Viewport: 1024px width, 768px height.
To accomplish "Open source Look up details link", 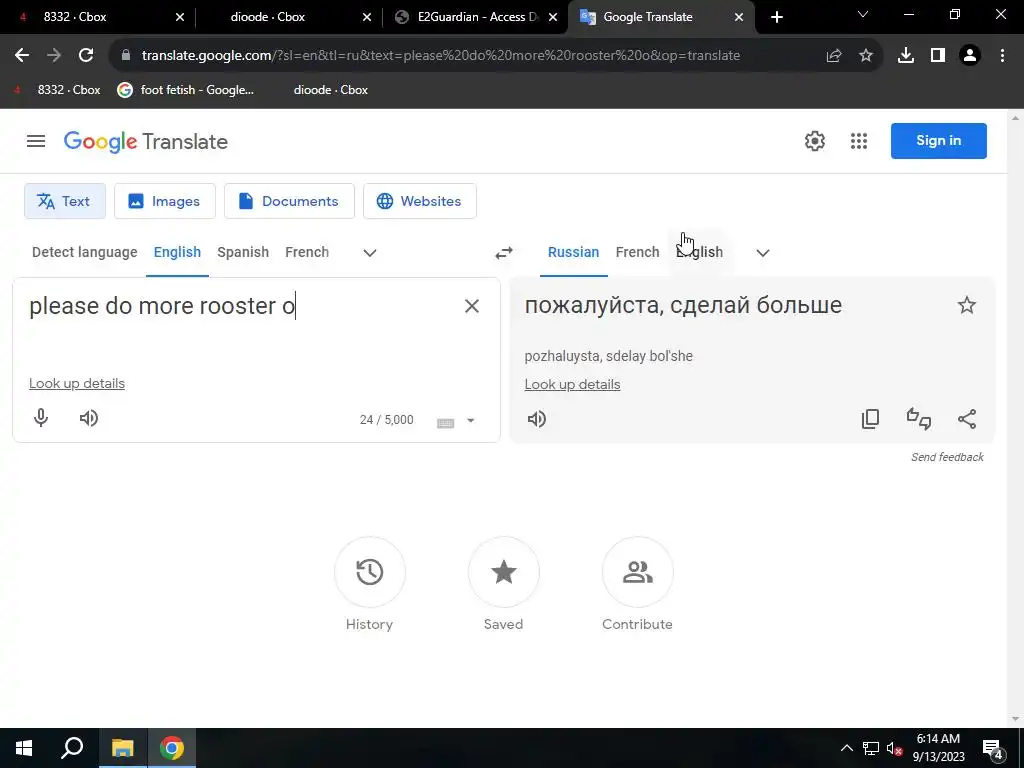I will (x=76, y=383).
